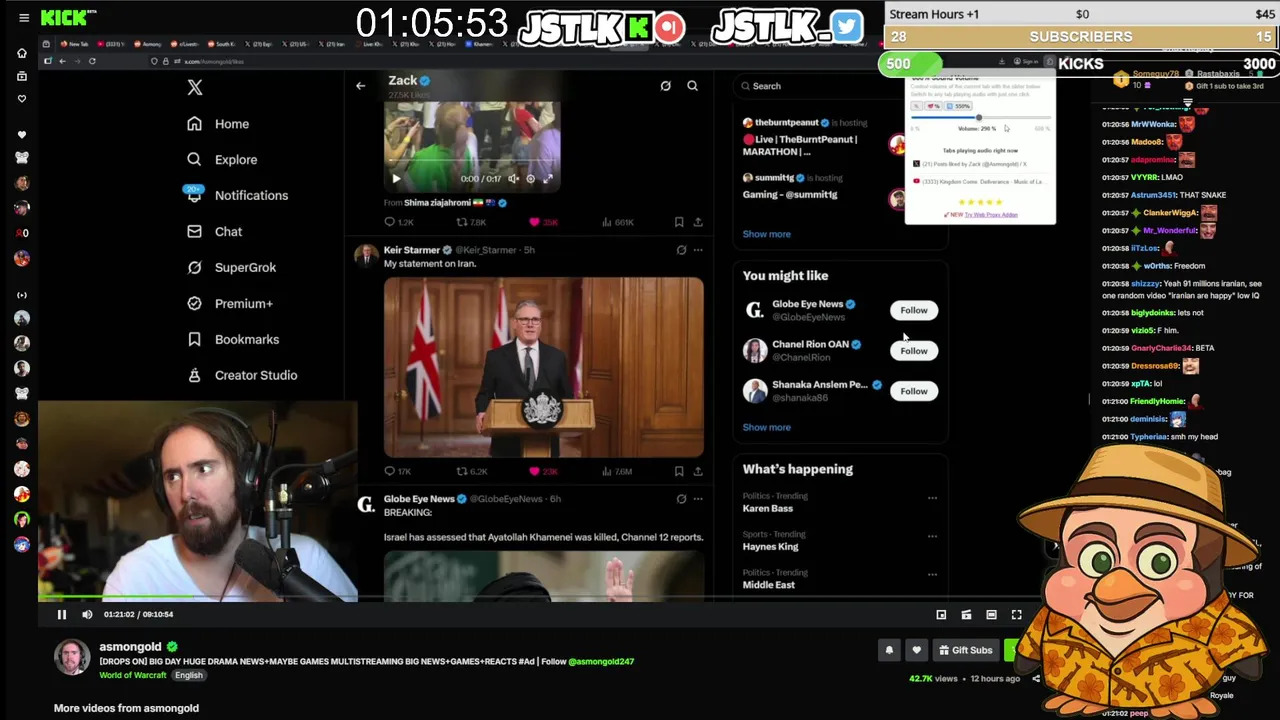Adjust the volume slider in the popup

[979, 118]
